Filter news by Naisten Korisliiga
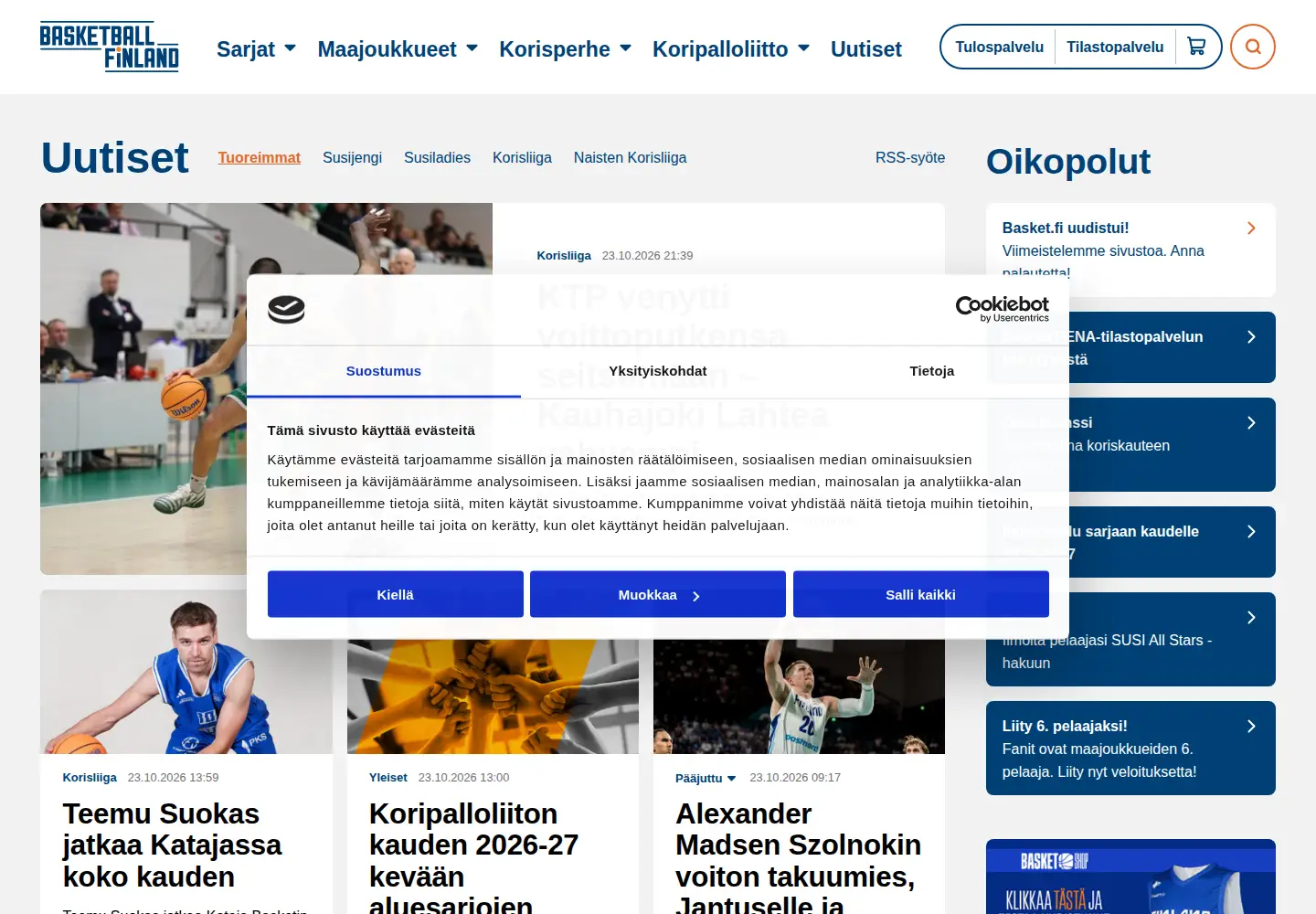 (x=630, y=157)
